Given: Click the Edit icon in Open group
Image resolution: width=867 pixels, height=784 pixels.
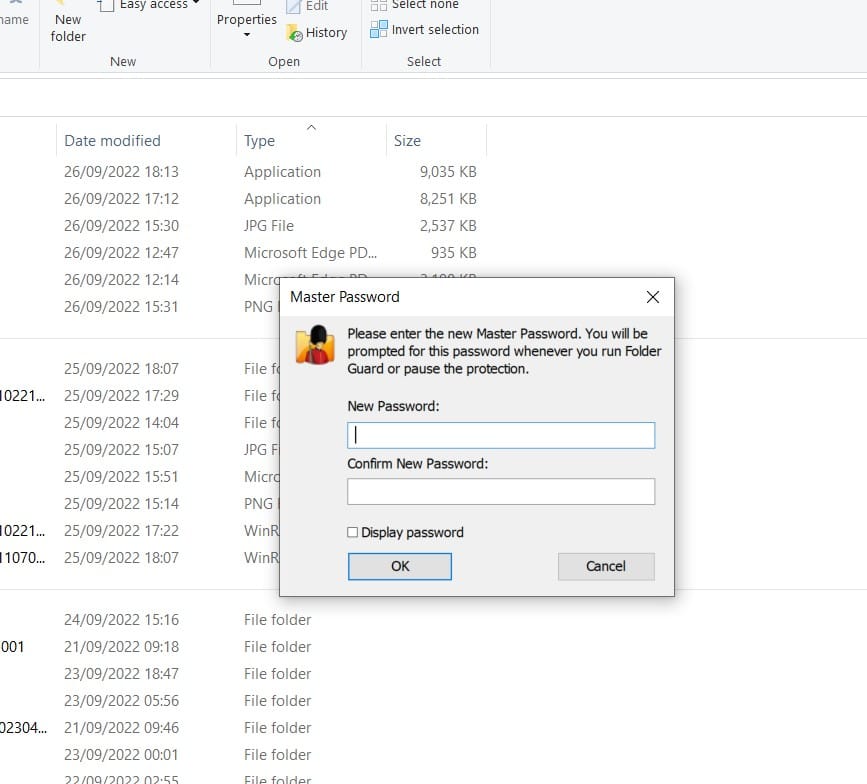Looking at the screenshot, I should click(x=294, y=6).
